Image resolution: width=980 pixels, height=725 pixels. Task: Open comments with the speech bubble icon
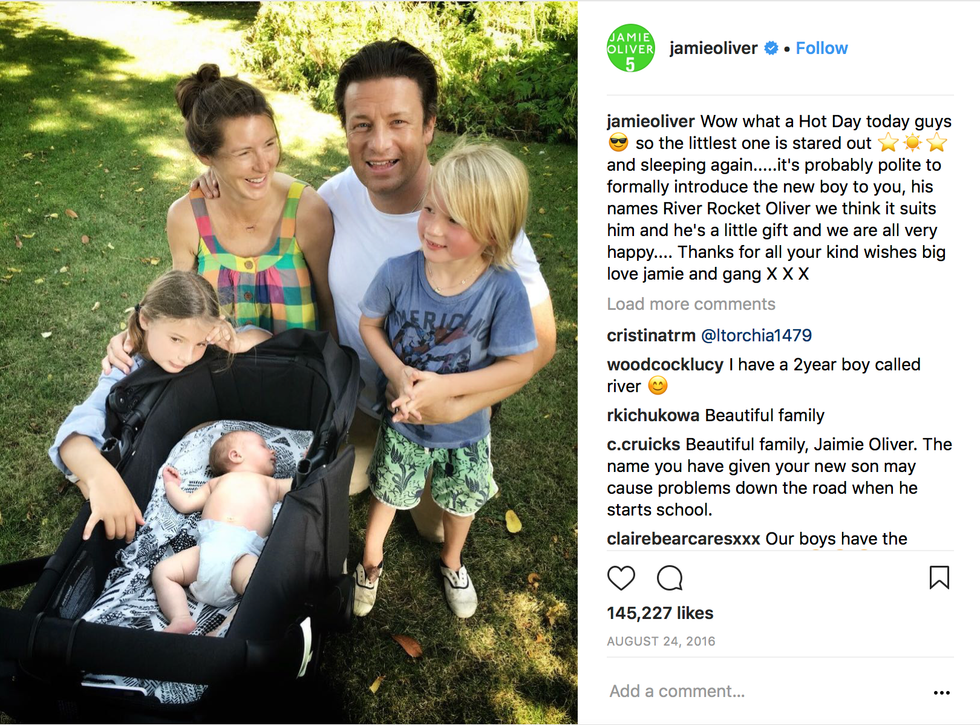pyautogui.click(x=669, y=578)
